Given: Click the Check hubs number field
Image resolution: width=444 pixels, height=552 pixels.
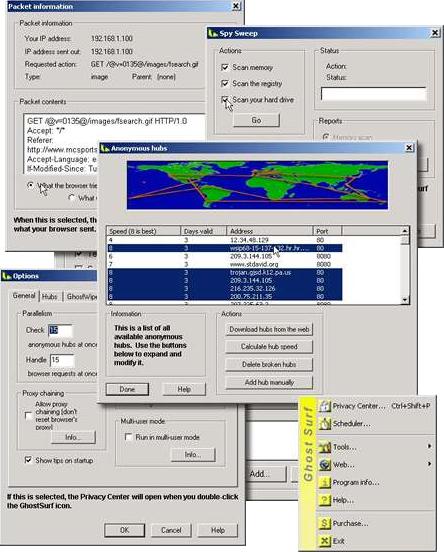Looking at the screenshot, I should click(61, 330).
